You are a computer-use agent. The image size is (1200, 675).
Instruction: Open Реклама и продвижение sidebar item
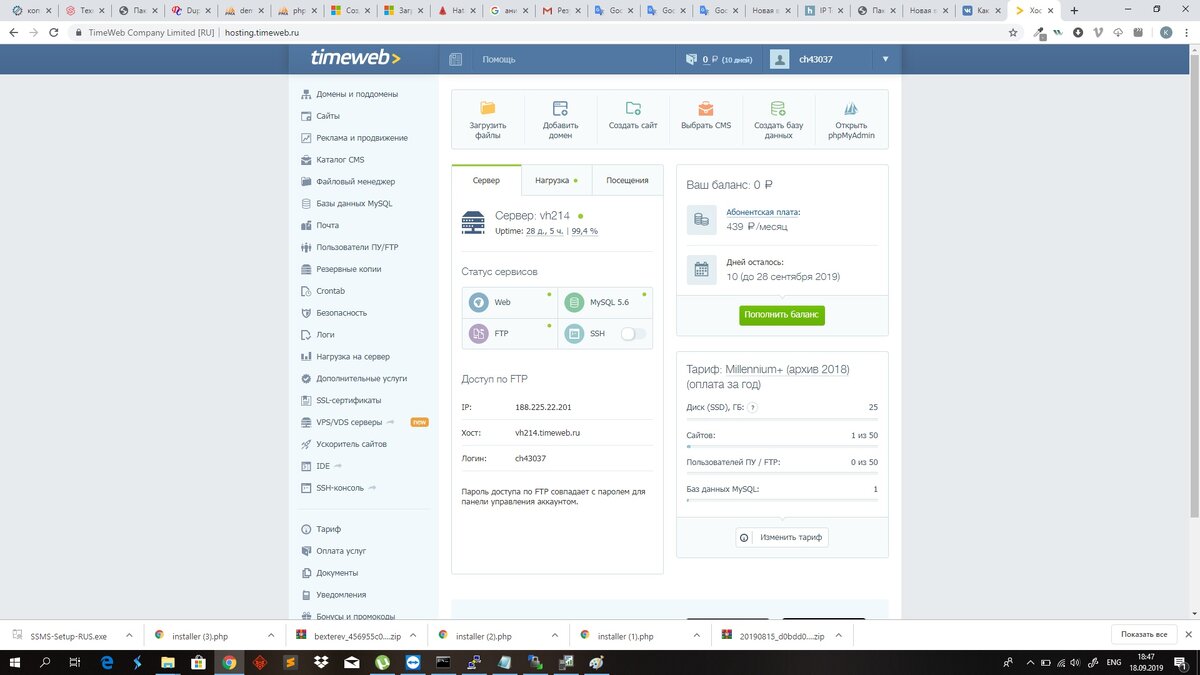pos(362,138)
